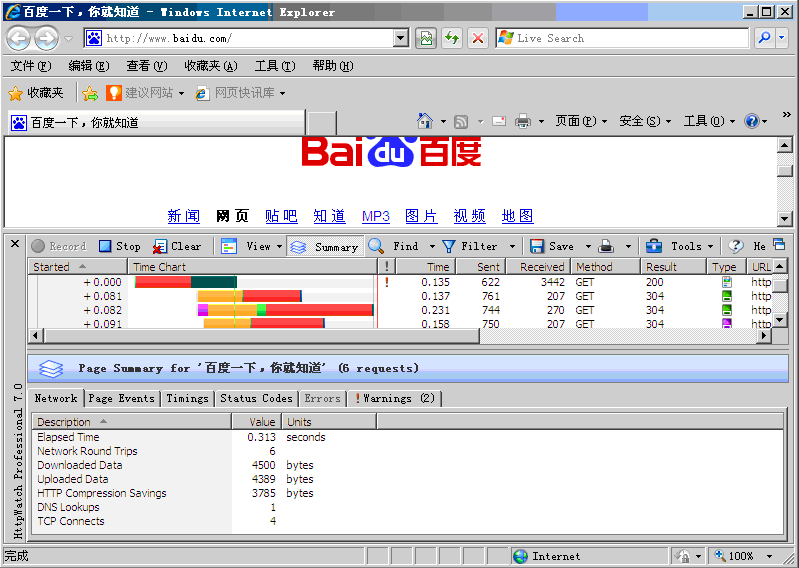Click the 知道 link on Baidu
The width and height of the screenshot is (799, 568).
329,216
